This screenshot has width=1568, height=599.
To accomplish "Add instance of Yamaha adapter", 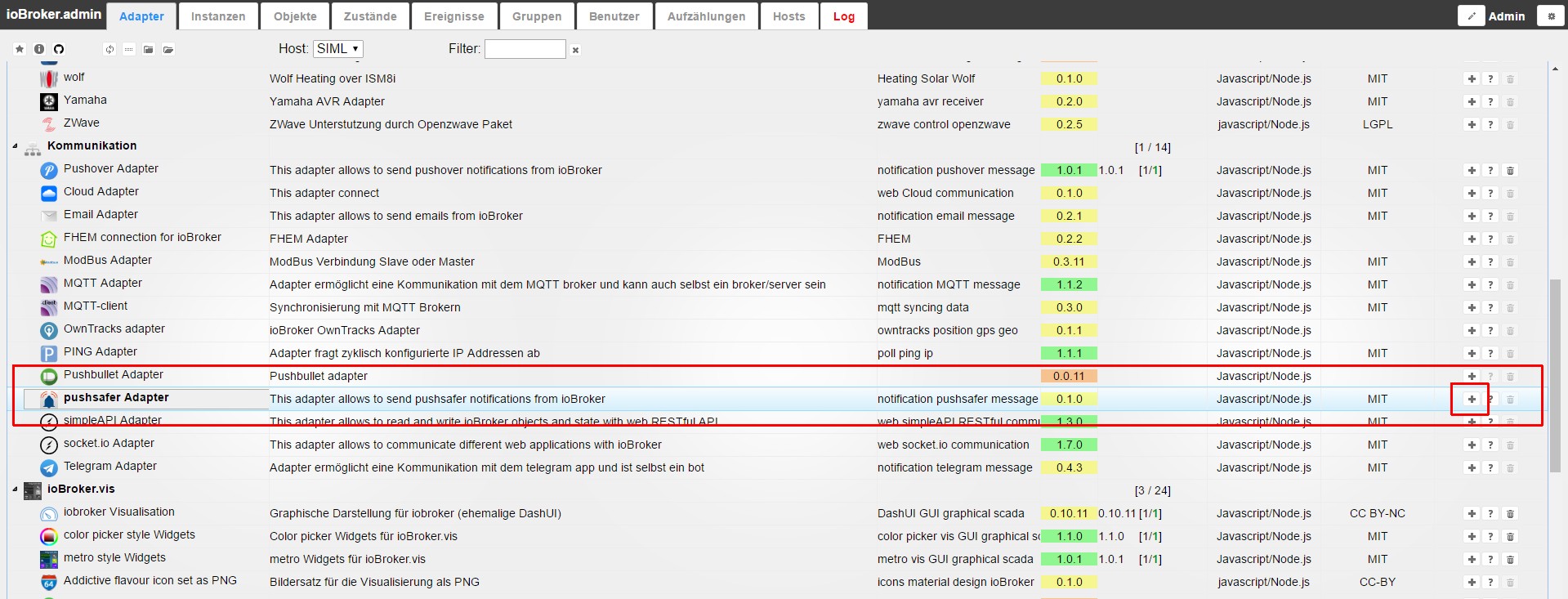I will click(1472, 101).
